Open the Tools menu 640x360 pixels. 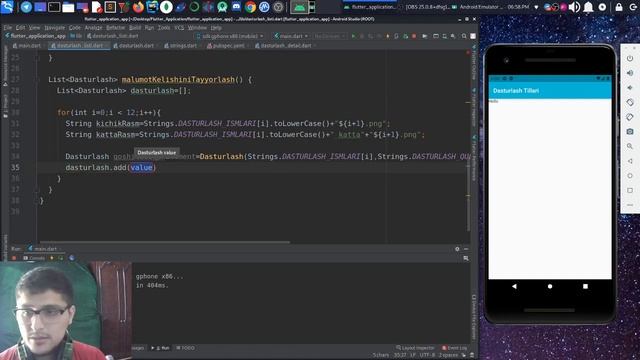click(x=164, y=28)
